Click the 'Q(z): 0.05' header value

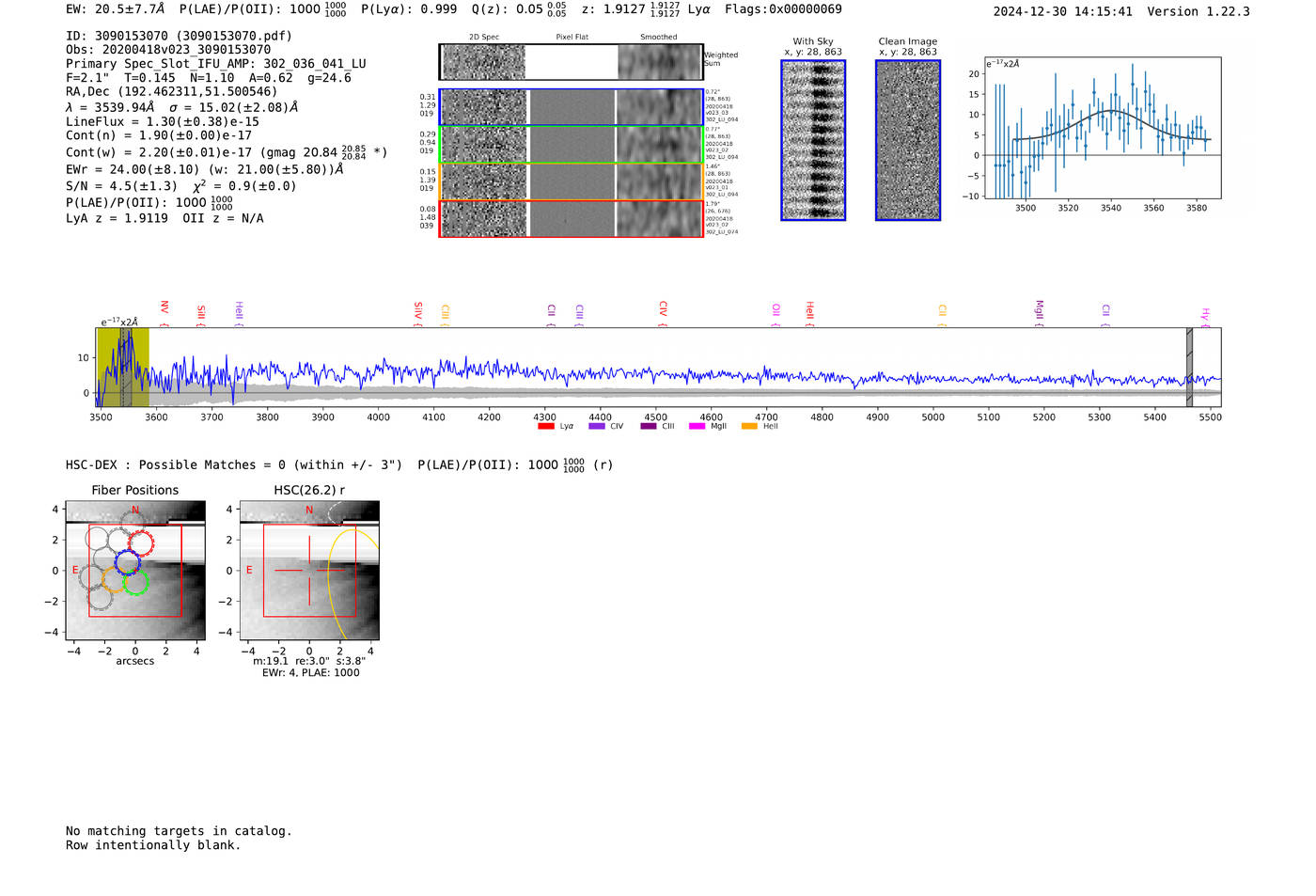click(507, 9)
